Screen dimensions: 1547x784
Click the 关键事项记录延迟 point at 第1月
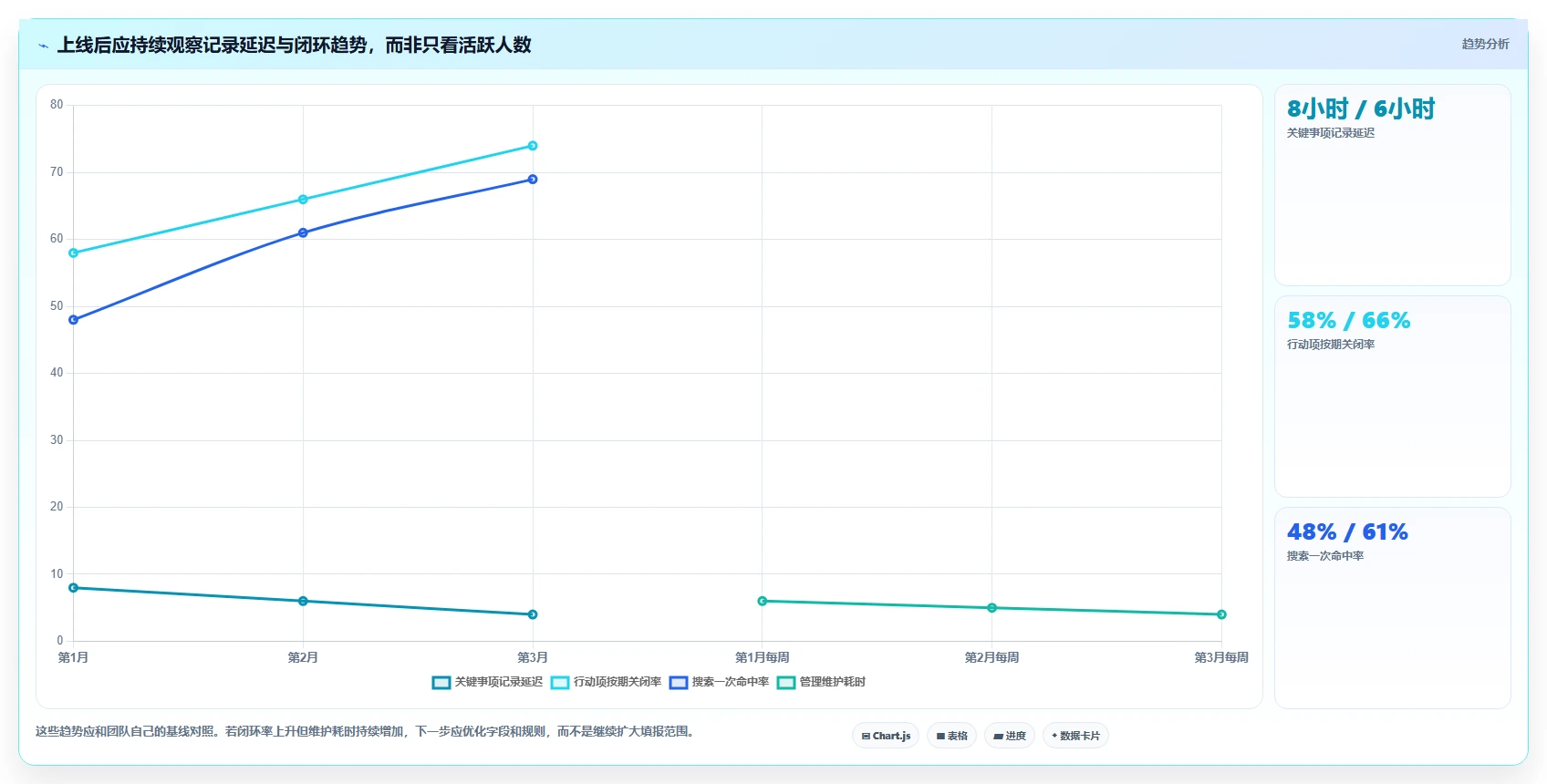tap(74, 588)
